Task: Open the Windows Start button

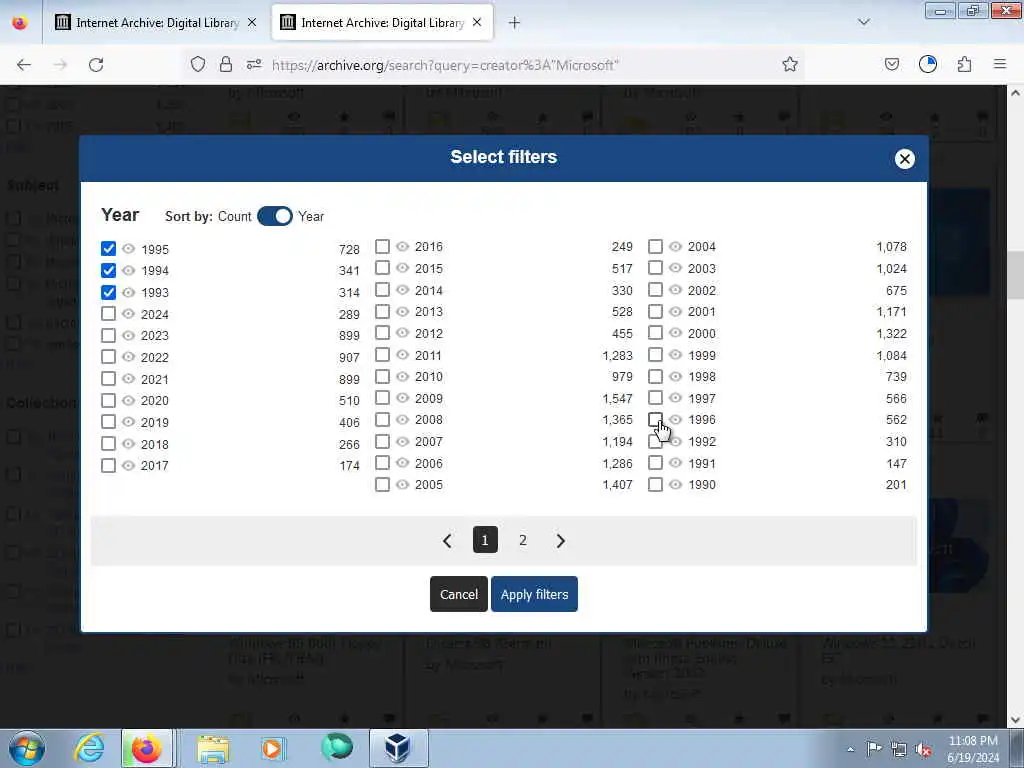Action: pyautogui.click(x=27, y=748)
